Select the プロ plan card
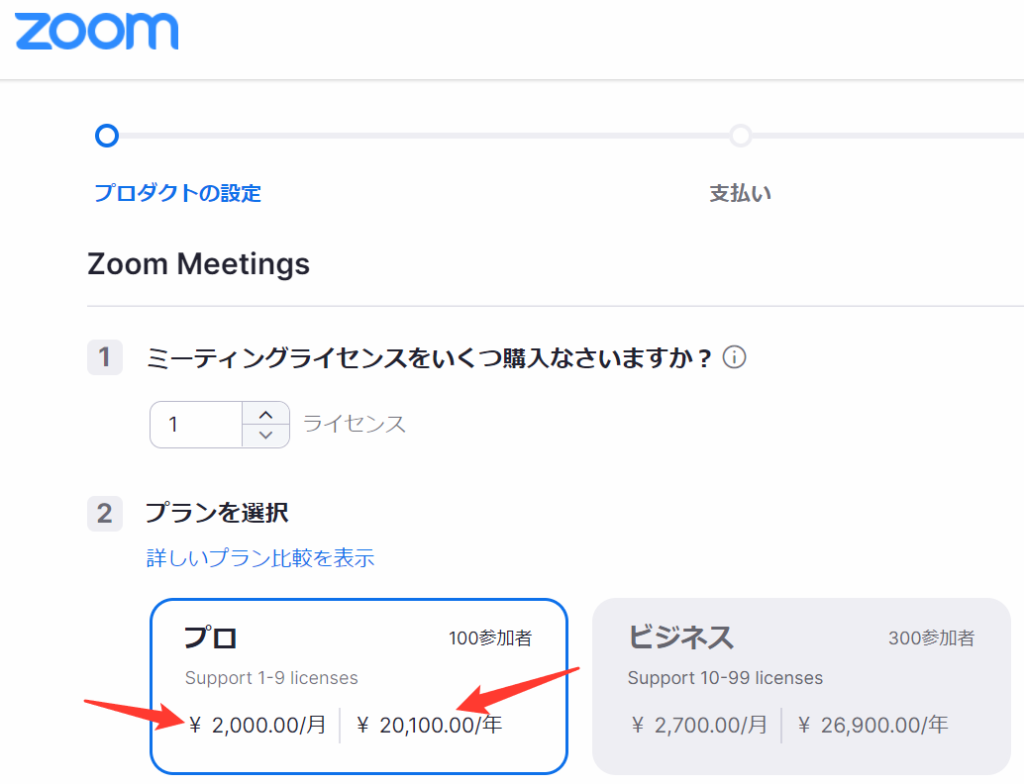Viewport: 1024px width, 784px height. click(358, 640)
